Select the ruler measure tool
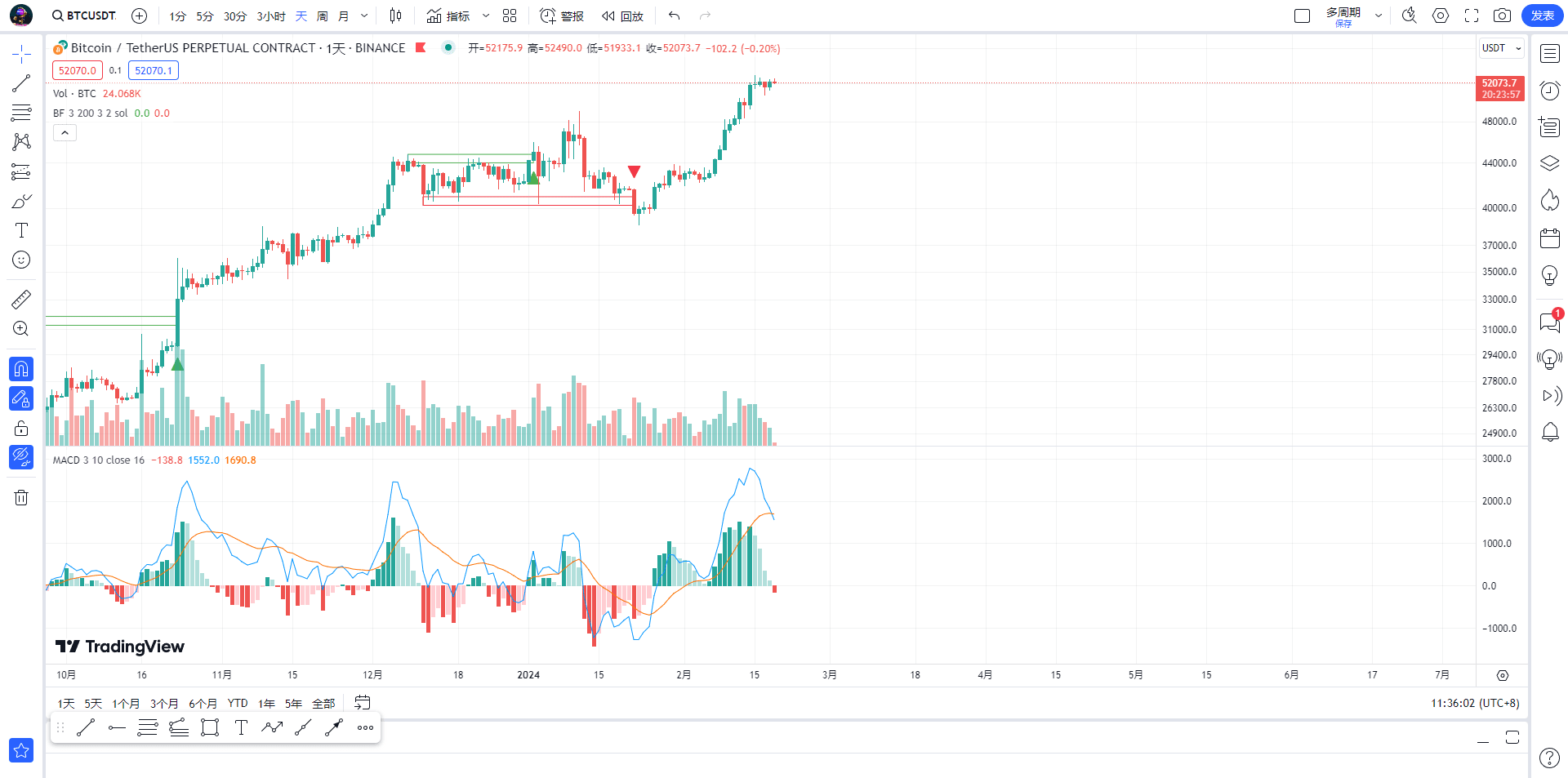 tap(21, 300)
